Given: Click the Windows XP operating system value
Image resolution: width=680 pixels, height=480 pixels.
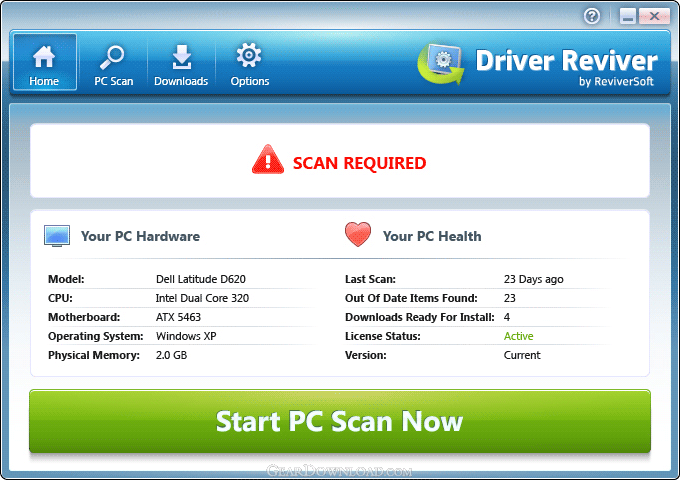Looking at the screenshot, I should coord(186,336).
